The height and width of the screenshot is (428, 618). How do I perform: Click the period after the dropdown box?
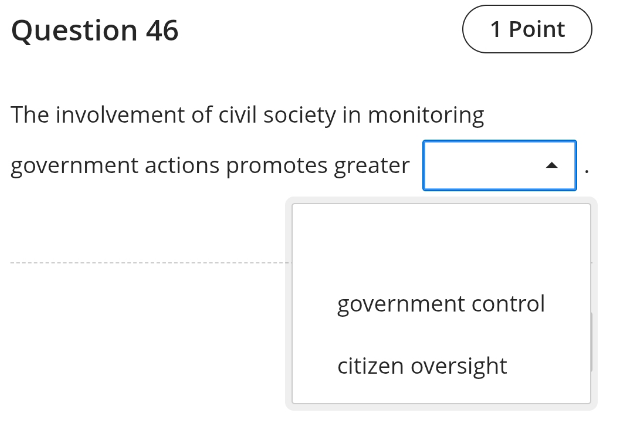[587, 171]
